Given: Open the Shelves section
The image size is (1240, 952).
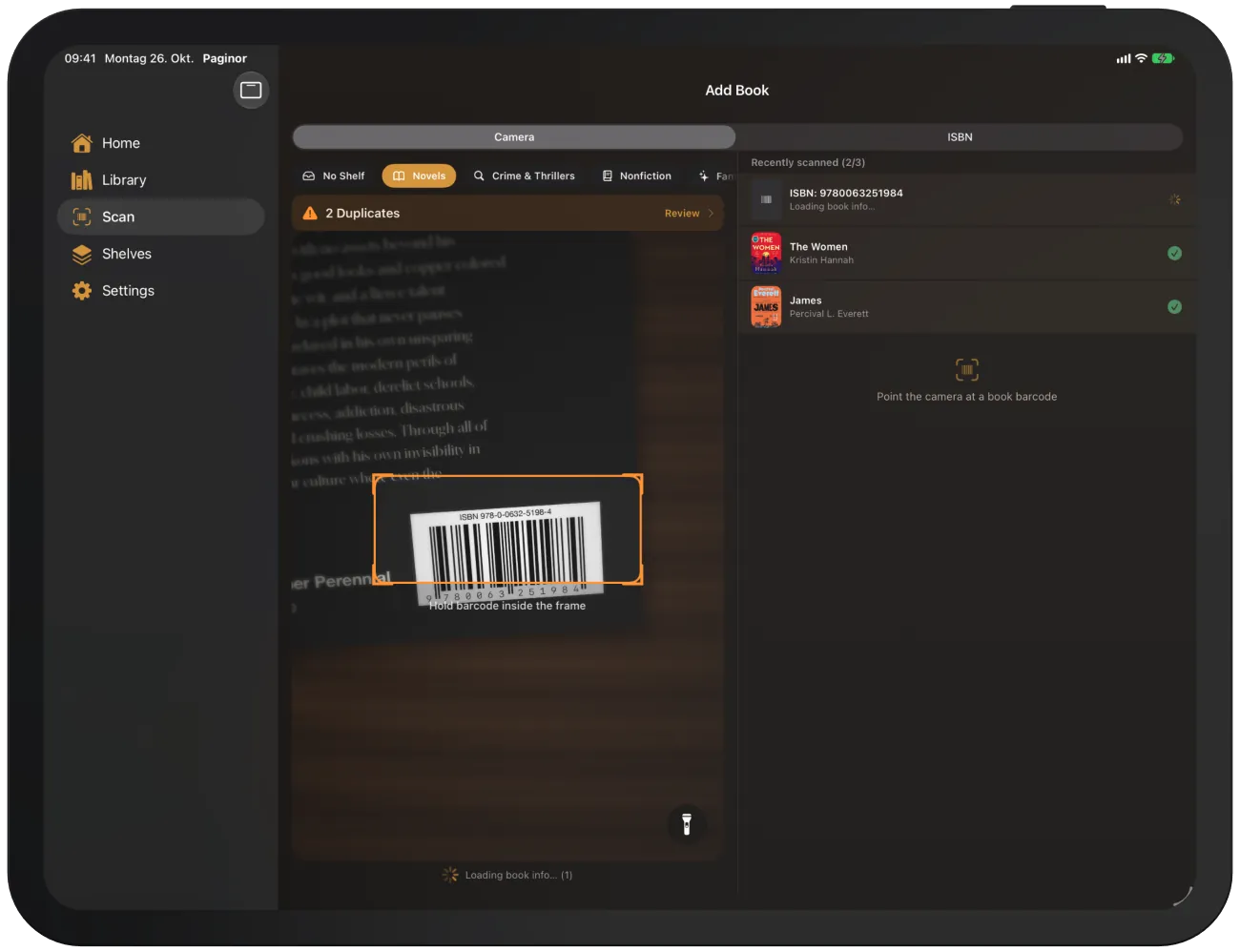Looking at the screenshot, I should [x=160, y=254].
